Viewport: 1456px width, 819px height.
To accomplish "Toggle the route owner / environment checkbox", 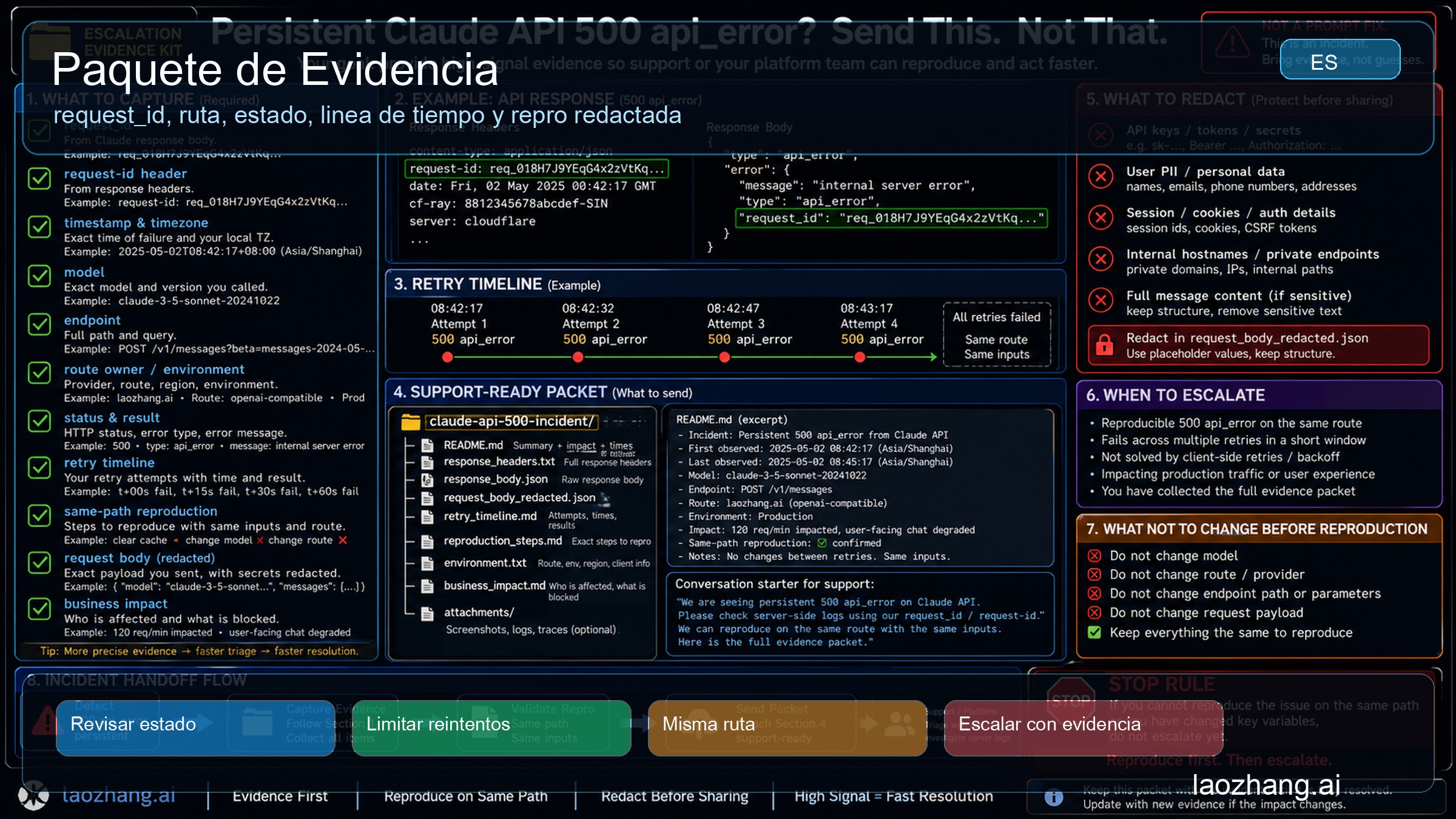I will [x=39, y=373].
